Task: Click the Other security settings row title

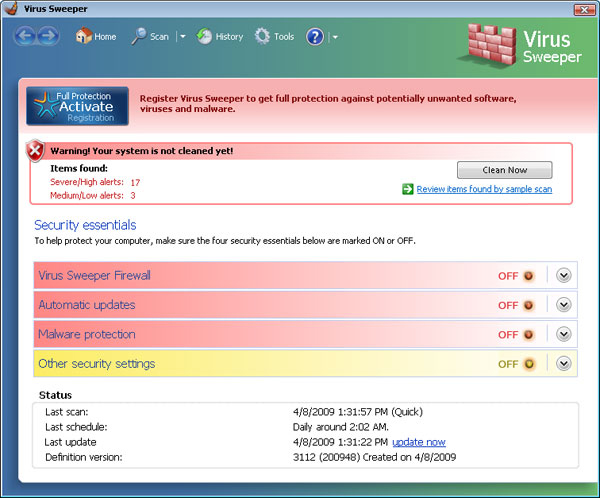Action: pos(97,363)
